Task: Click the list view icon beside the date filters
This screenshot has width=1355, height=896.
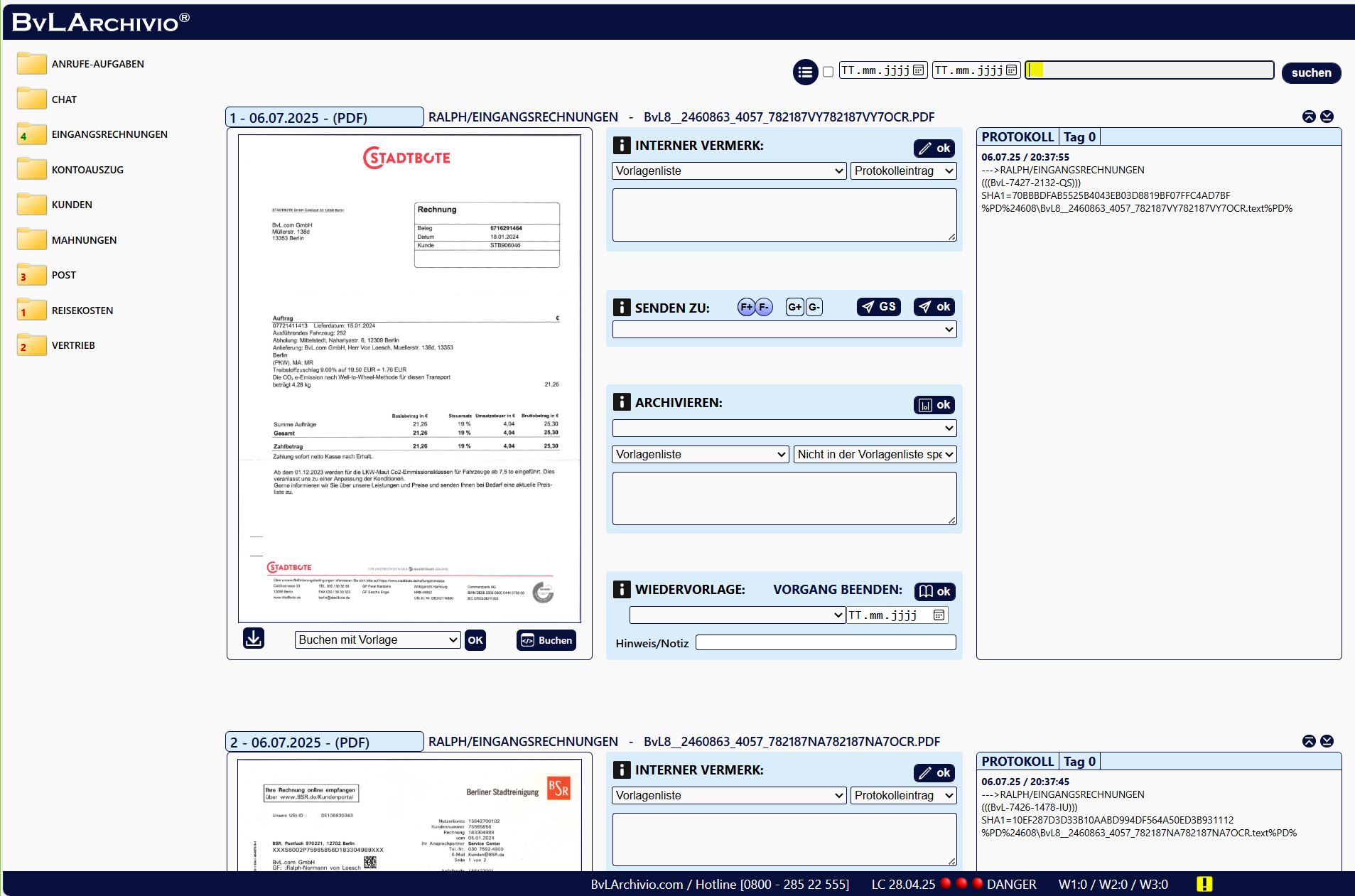Action: click(805, 72)
